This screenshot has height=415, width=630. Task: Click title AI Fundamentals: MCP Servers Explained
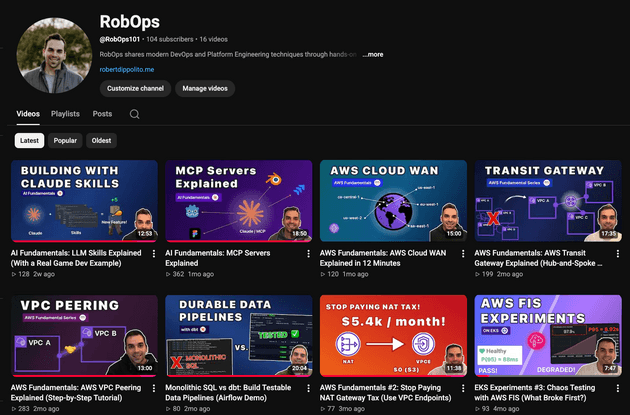pyautogui.click(x=218, y=258)
